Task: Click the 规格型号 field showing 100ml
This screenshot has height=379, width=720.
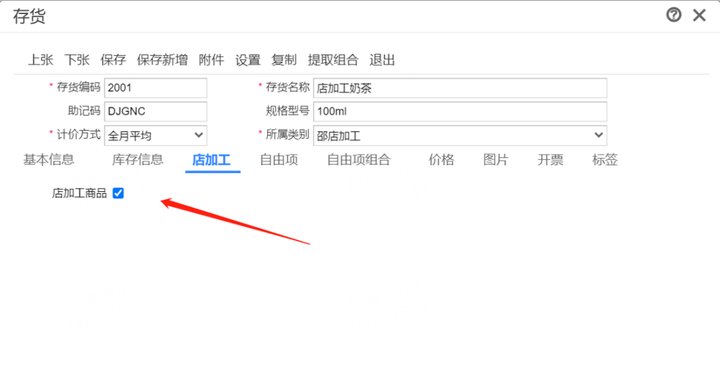Action: (460, 112)
